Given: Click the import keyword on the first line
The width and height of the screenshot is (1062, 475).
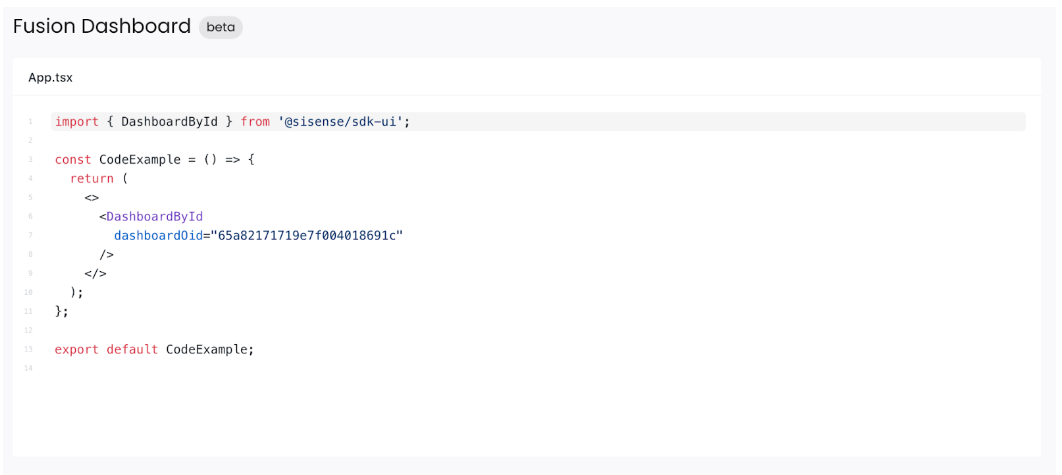Looking at the screenshot, I should click(77, 122).
